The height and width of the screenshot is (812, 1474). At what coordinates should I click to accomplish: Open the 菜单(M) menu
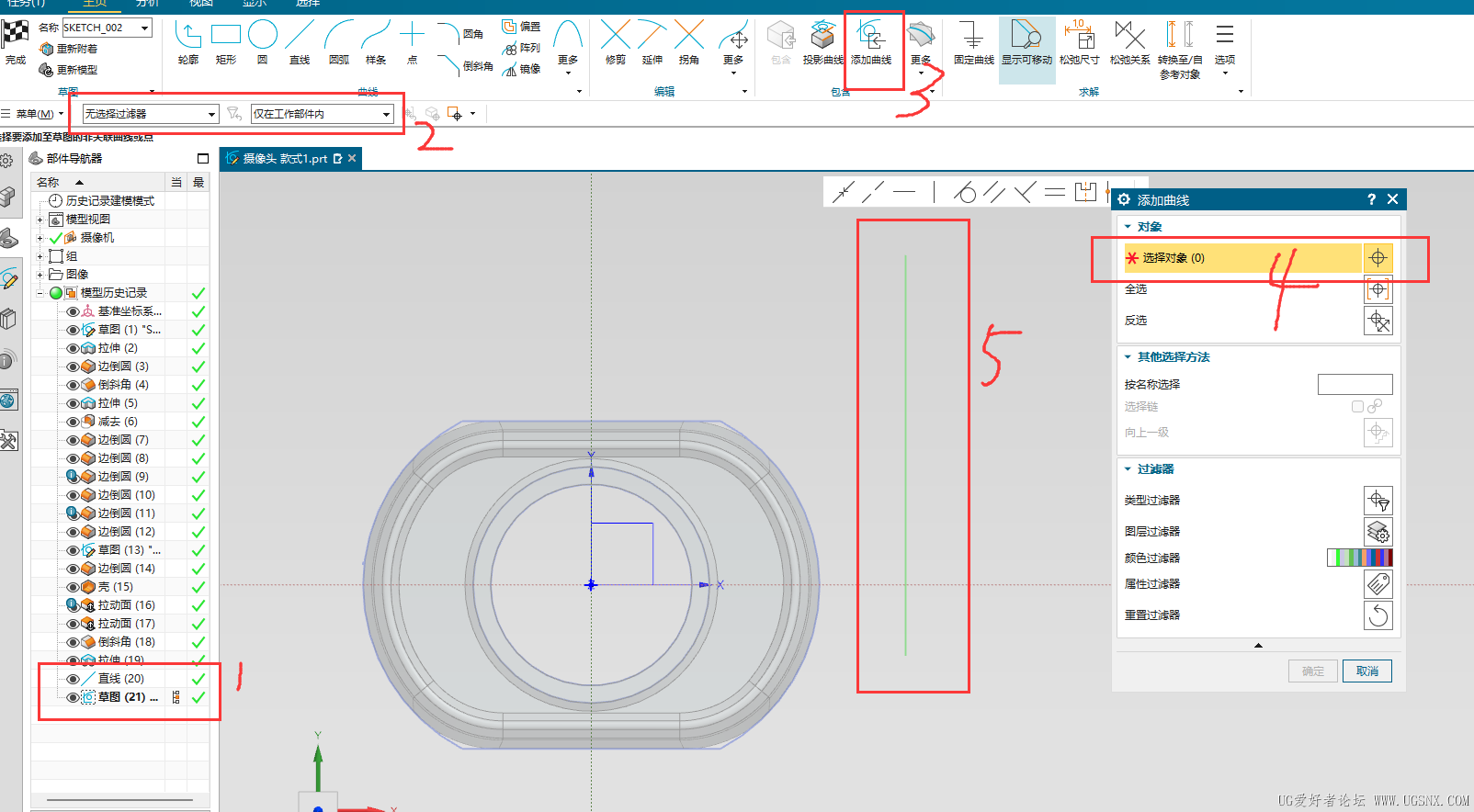34,114
